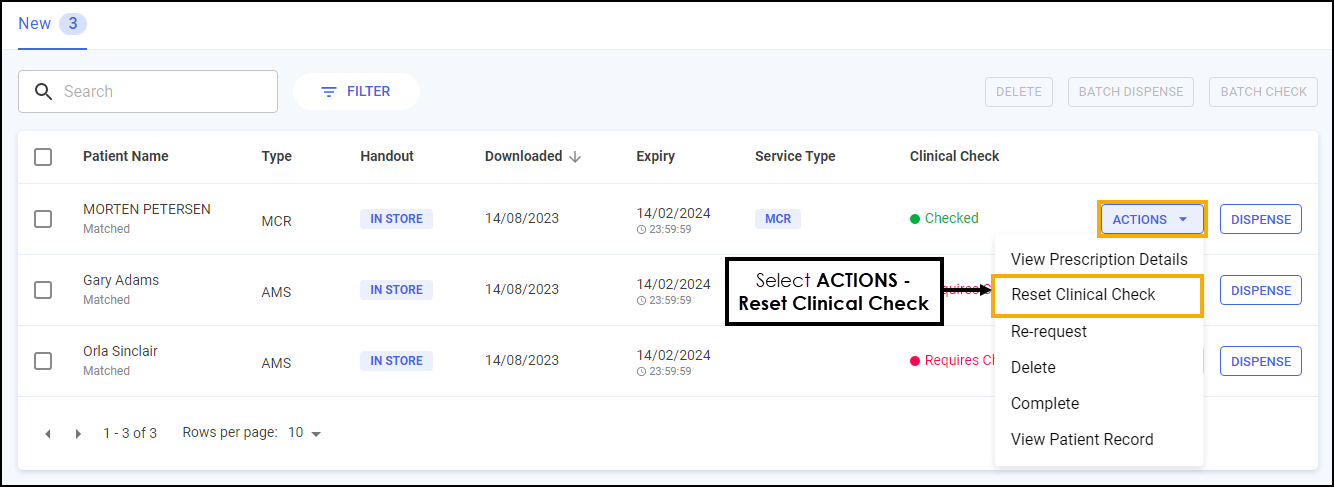Click into the Search input field
This screenshot has height=487, width=1334.
pyautogui.click(x=160, y=92)
